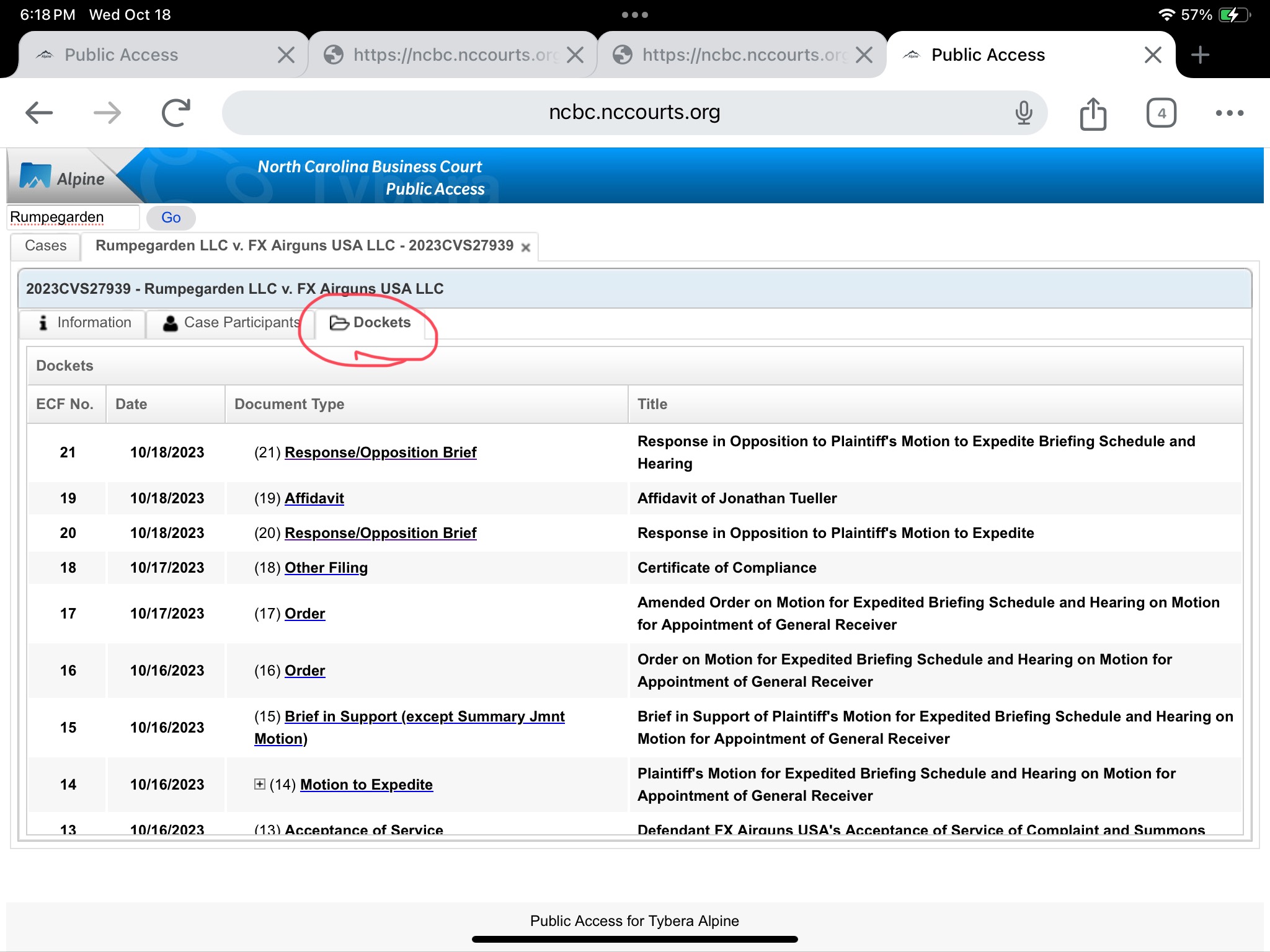Open the Case Participants tab
Viewport: 1270px width, 952px height.
[x=231, y=323]
